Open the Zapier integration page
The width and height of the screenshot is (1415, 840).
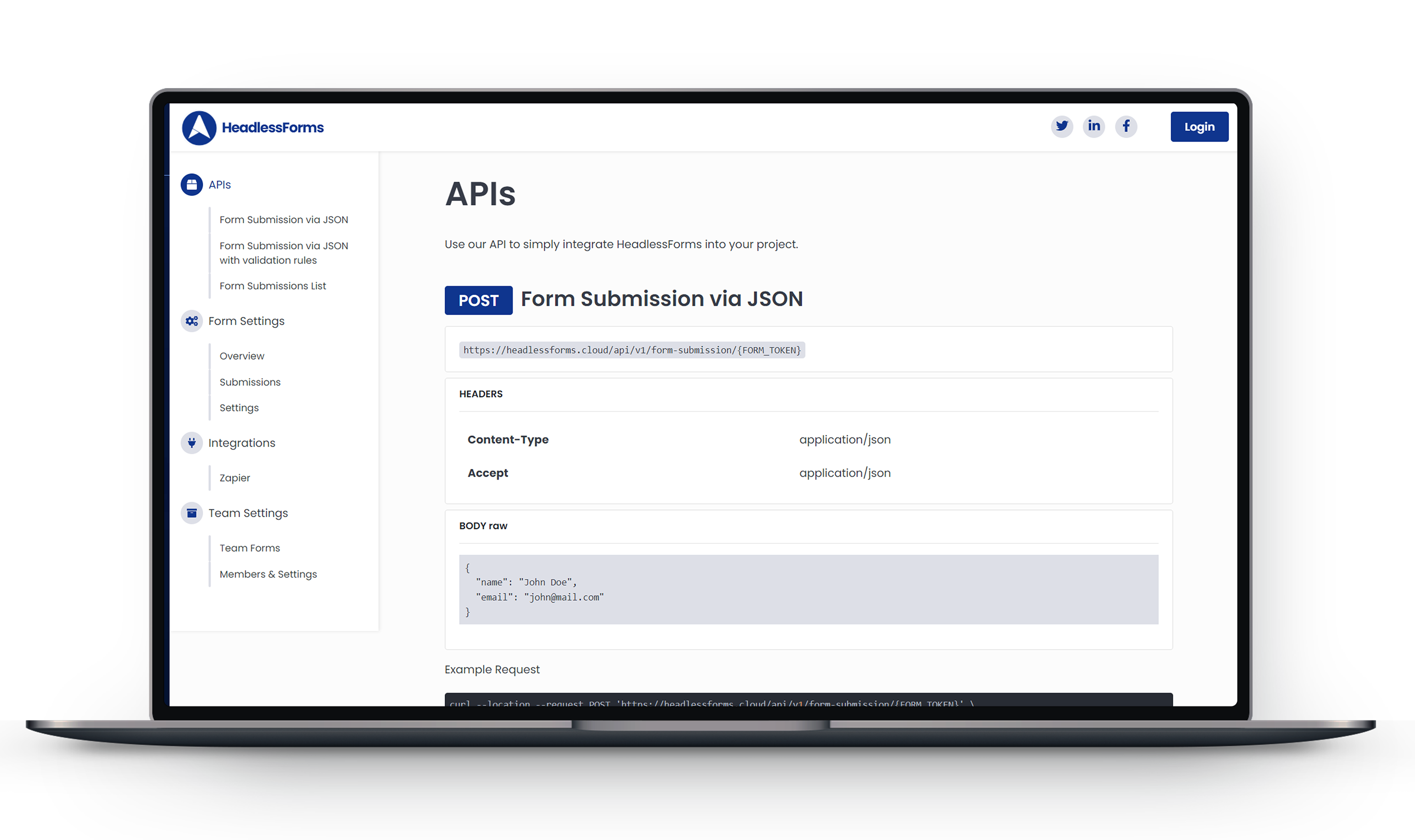pos(235,478)
